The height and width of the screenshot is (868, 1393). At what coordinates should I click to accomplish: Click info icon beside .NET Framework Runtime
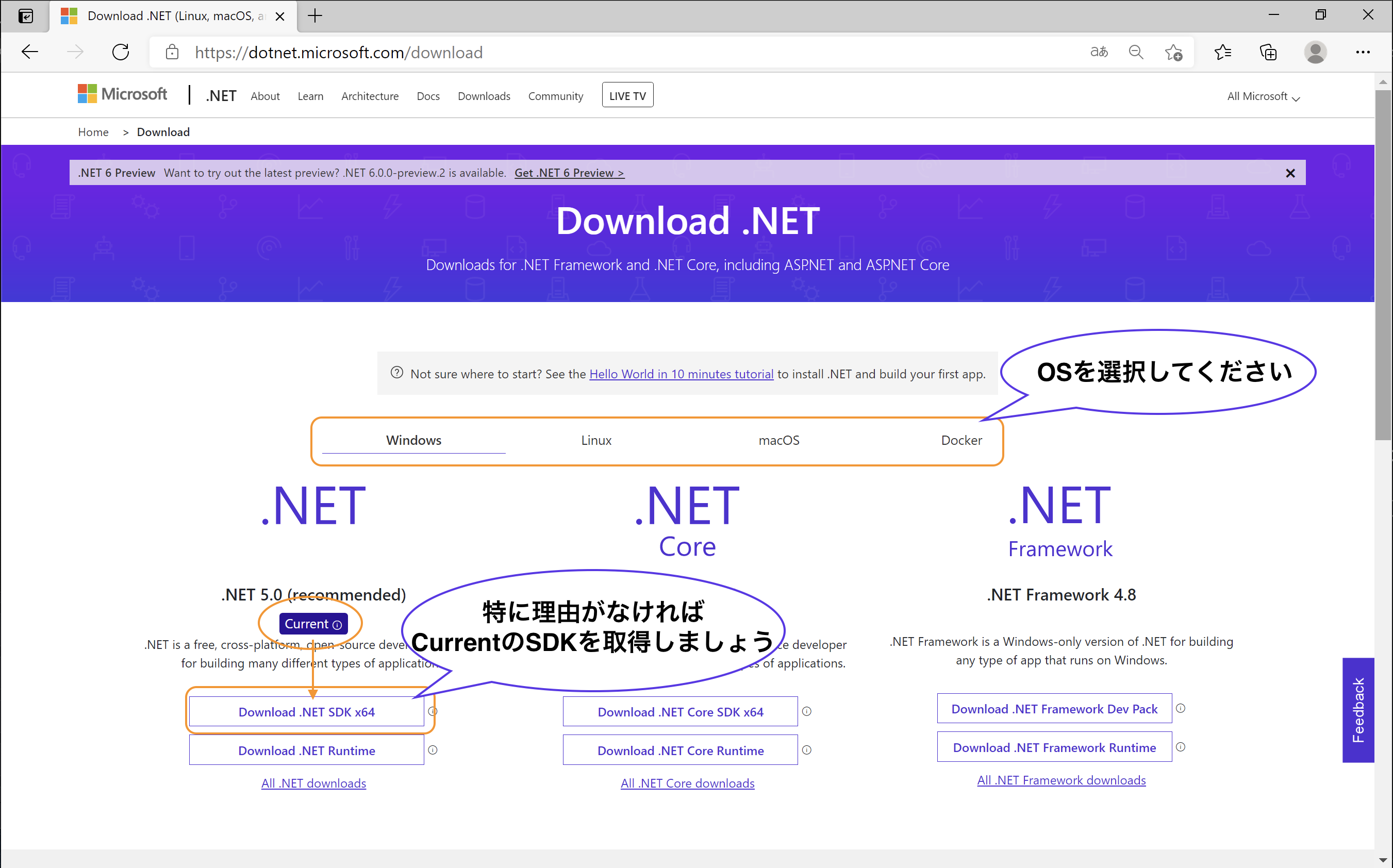point(1181,747)
